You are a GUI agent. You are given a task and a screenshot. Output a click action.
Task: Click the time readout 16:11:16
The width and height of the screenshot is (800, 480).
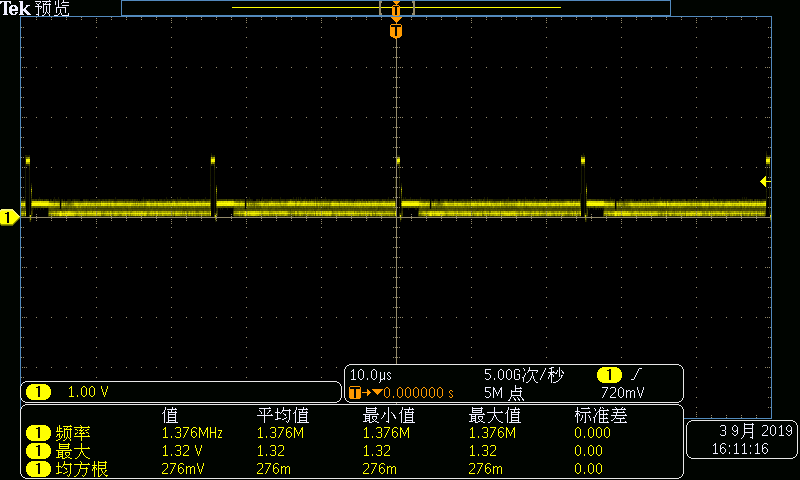click(740, 449)
